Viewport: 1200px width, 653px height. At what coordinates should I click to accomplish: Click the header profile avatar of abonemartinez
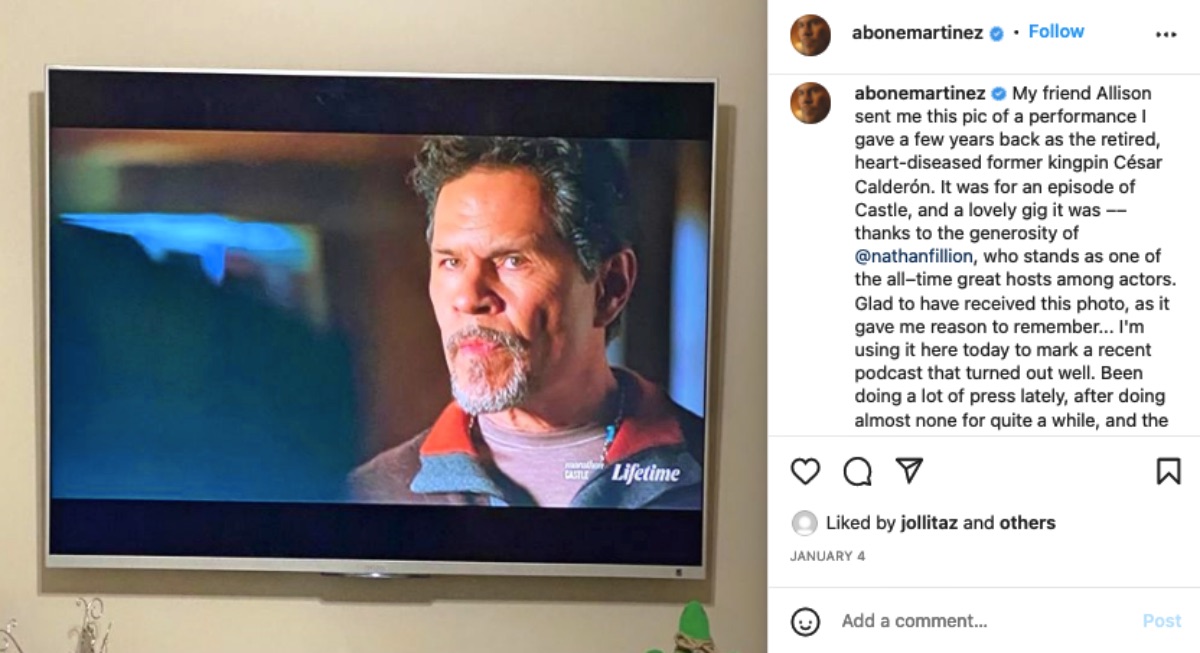pyautogui.click(x=810, y=34)
